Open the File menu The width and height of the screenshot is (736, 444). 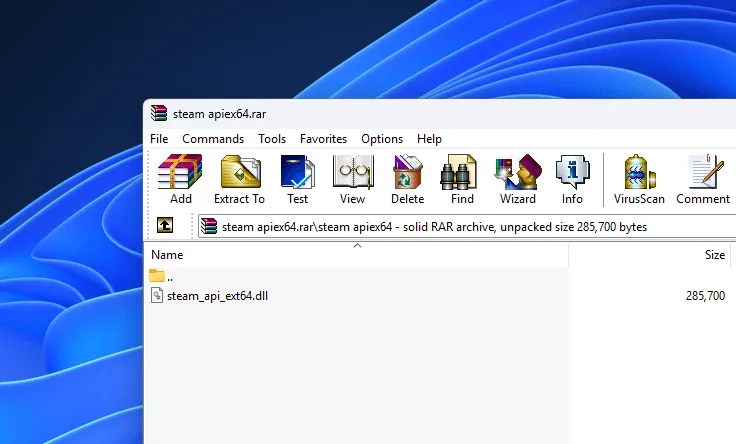coord(159,139)
